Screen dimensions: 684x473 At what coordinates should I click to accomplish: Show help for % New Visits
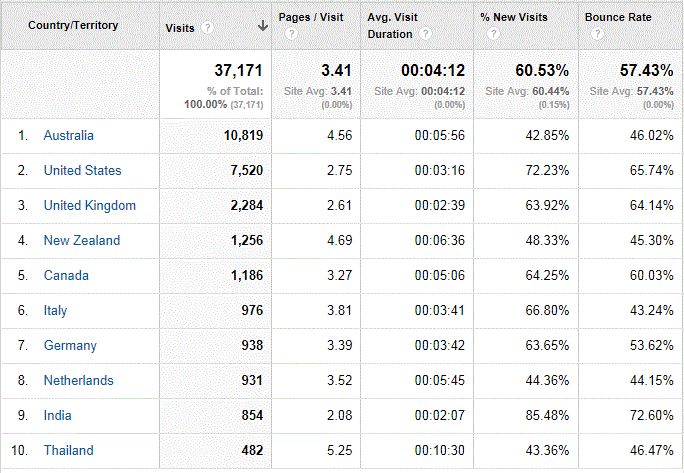(x=492, y=33)
